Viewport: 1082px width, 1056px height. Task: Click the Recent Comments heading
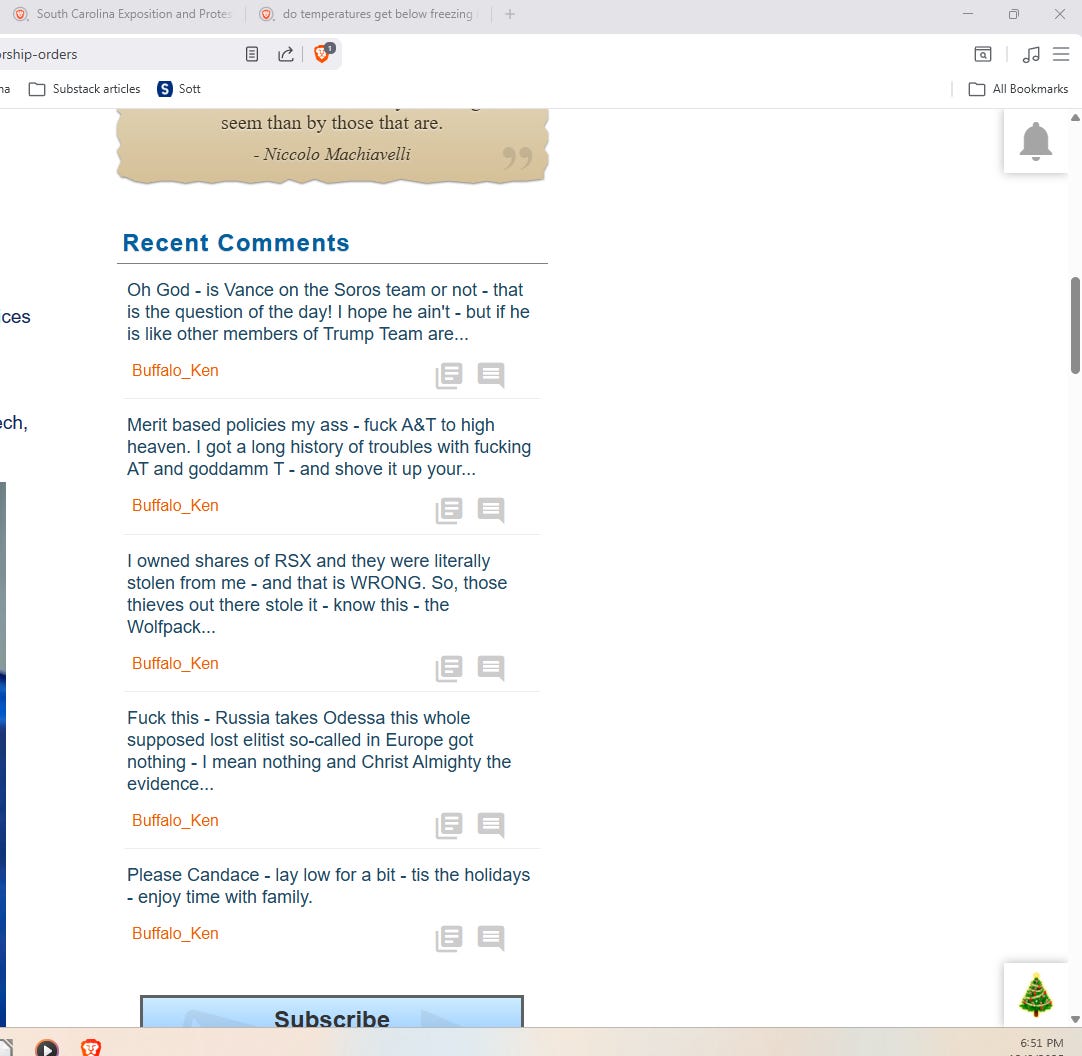236,243
